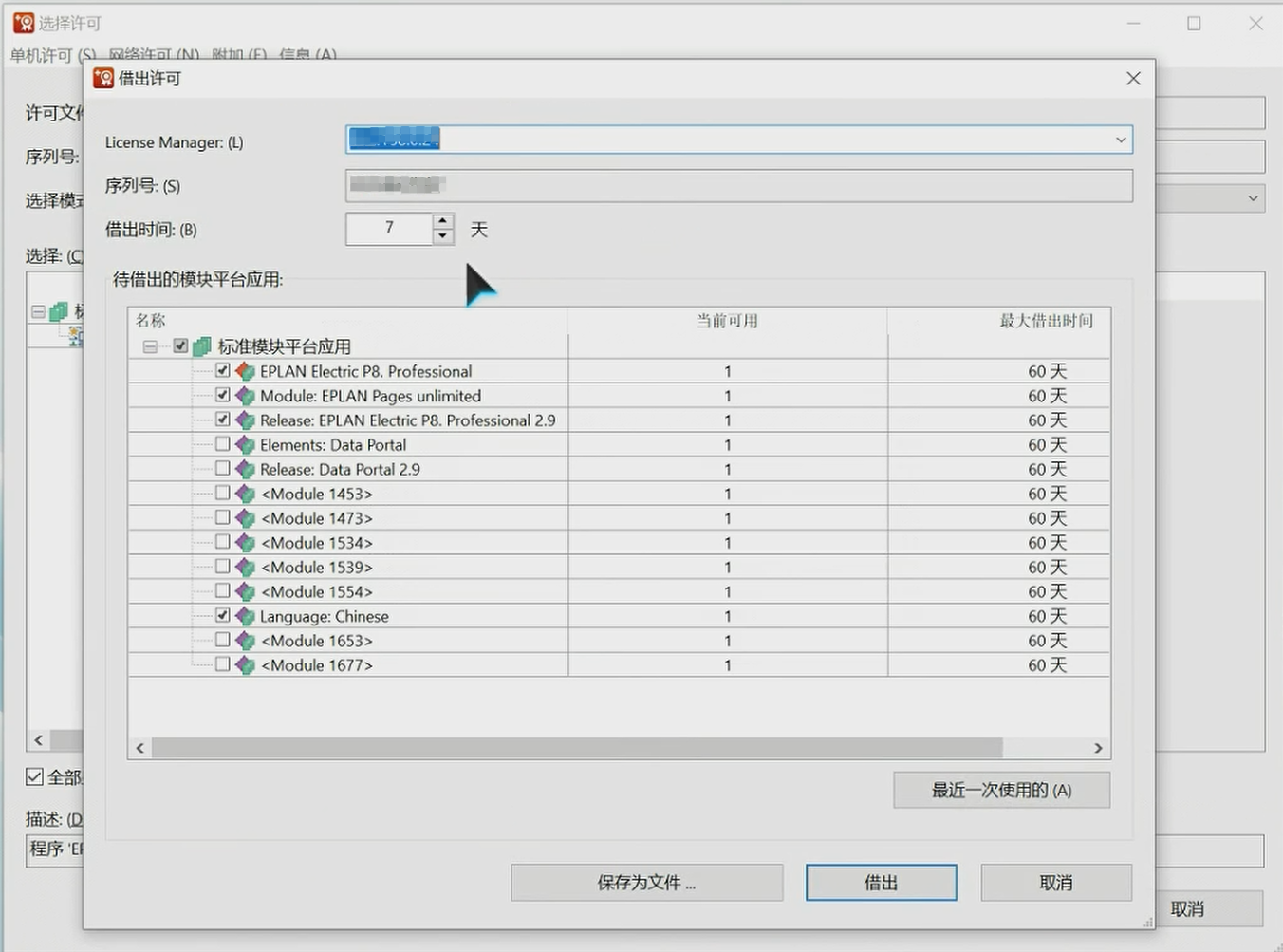This screenshot has width=1283, height=952.
Task: Click the <Module 1534> icon
Action: click(x=245, y=543)
